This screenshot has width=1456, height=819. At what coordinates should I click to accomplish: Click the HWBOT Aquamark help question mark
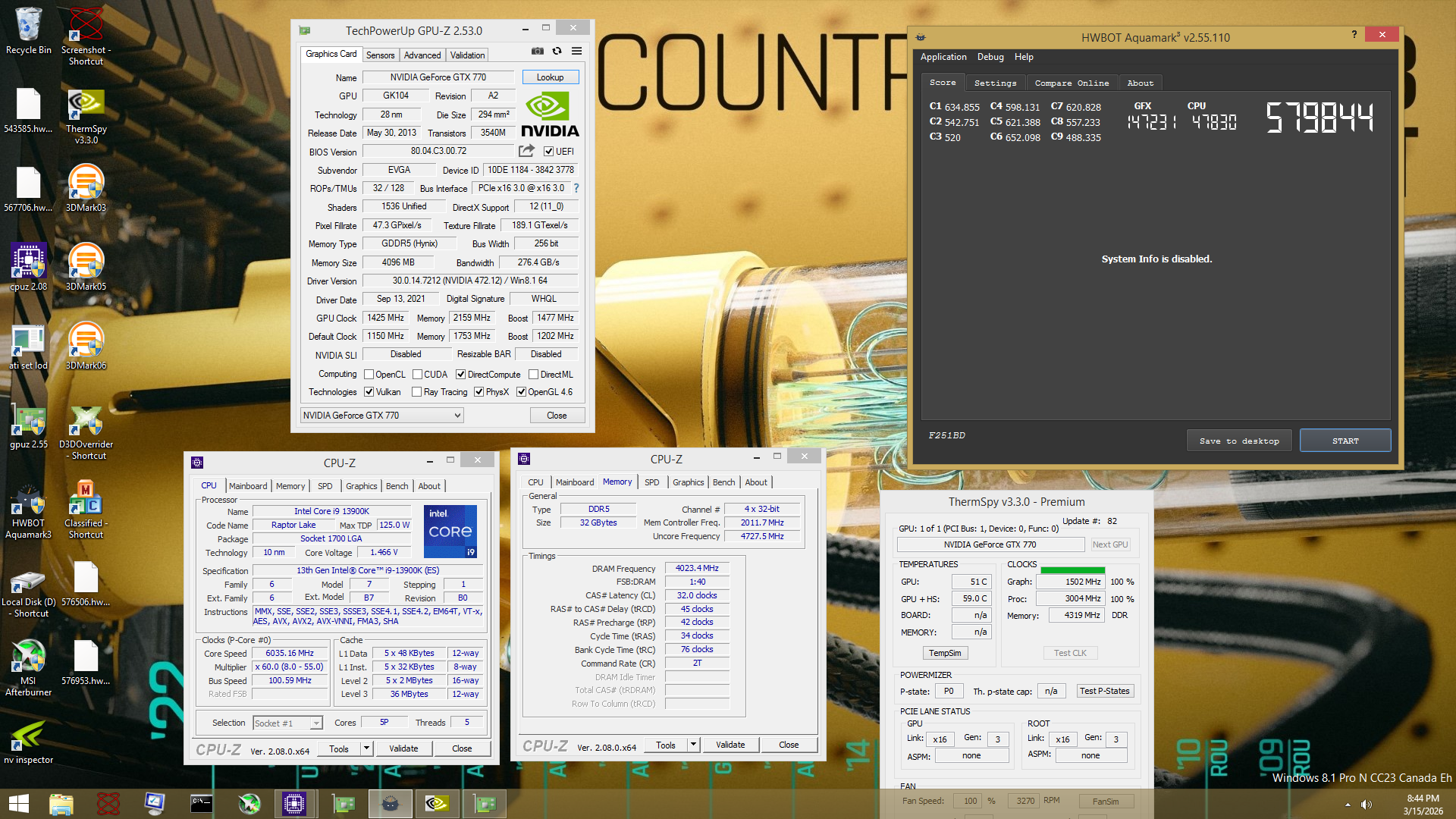tap(1354, 34)
